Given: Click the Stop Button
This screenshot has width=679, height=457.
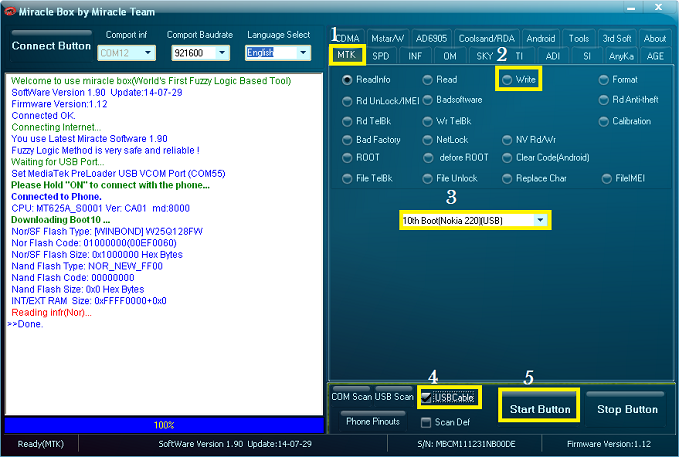Looking at the screenshot, I should 627,407.
